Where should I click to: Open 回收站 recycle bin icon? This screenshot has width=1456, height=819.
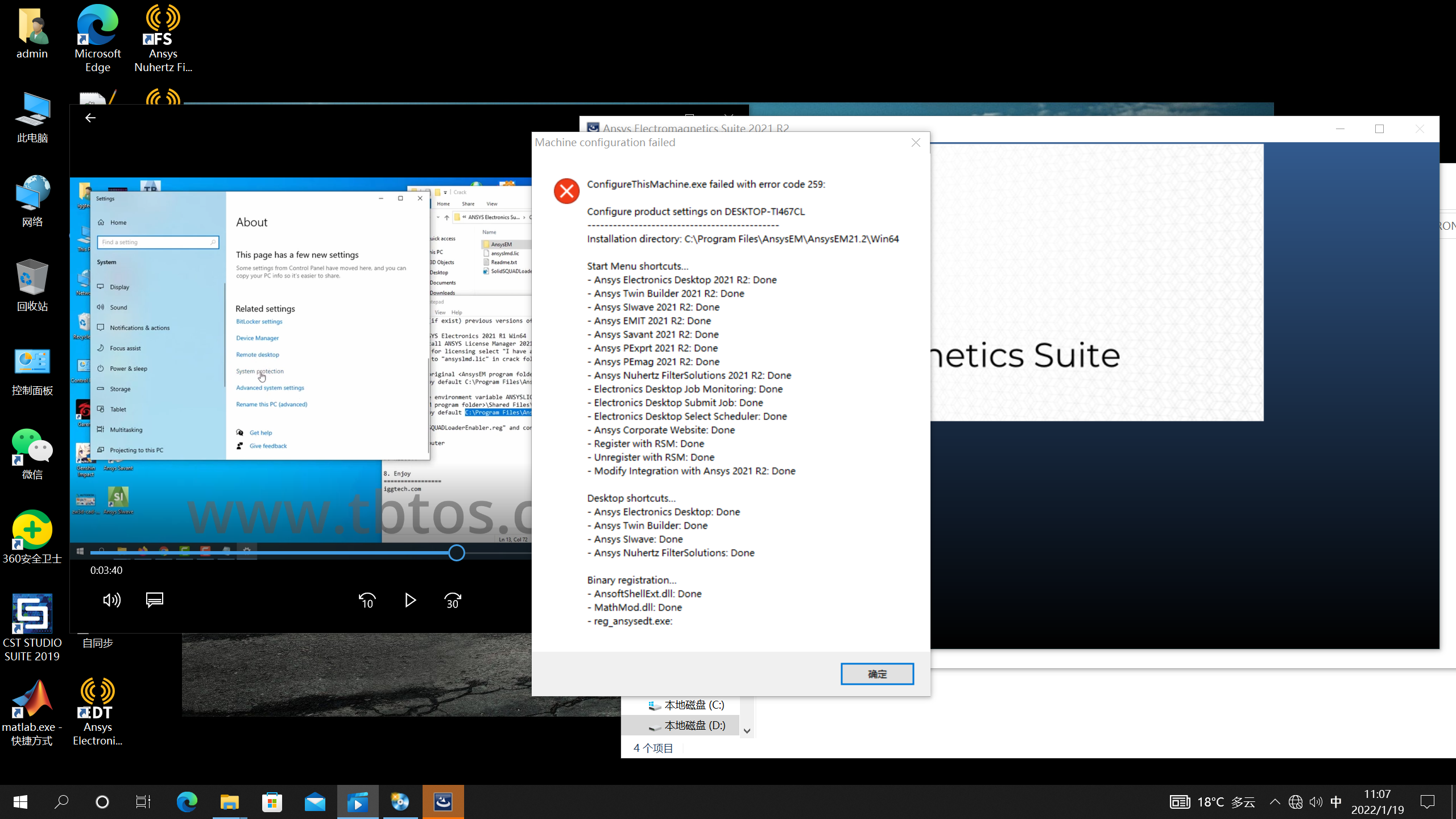tap(32, 286)
